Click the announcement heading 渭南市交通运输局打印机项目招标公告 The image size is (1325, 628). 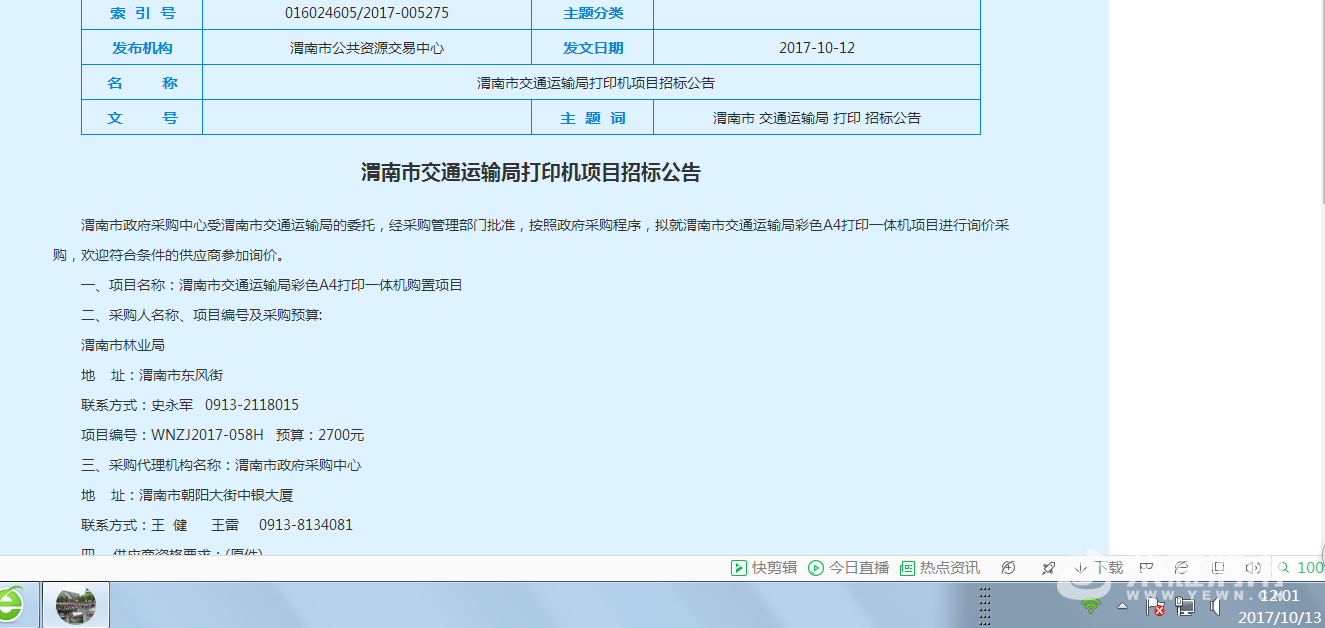pyautogui.click(x=530, y=173)
